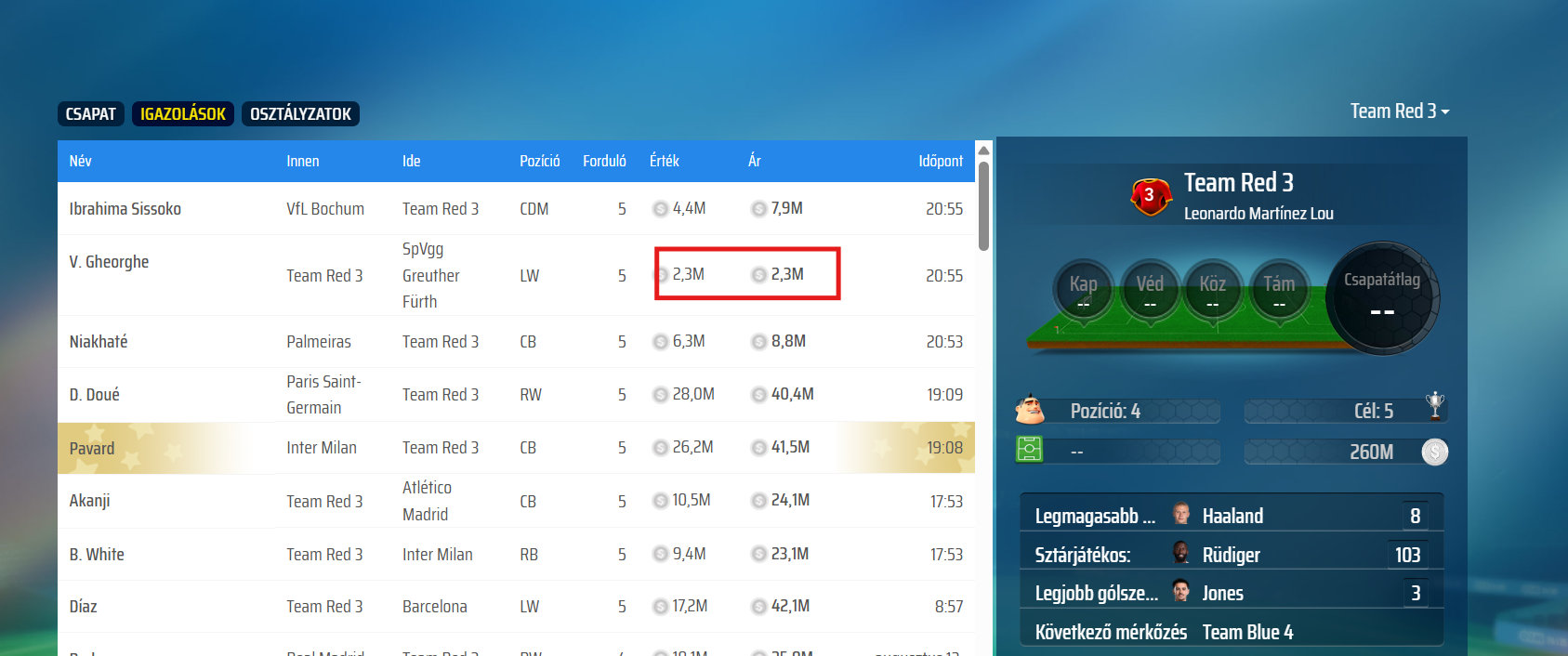Select the Kap rating circle on the pitch

point(1083,289)
